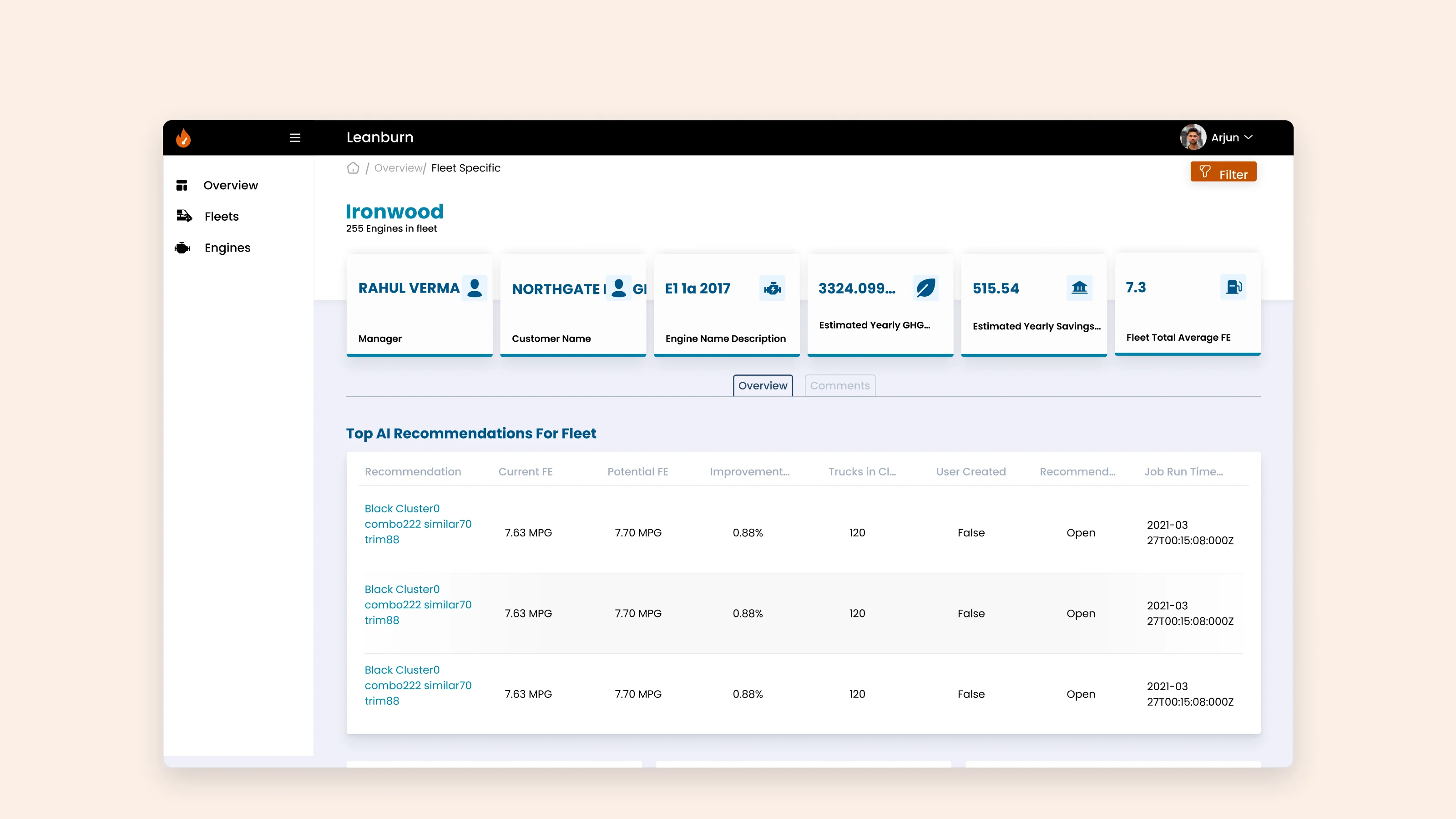Open Overview in the sidebar

[x=230, y=185]
